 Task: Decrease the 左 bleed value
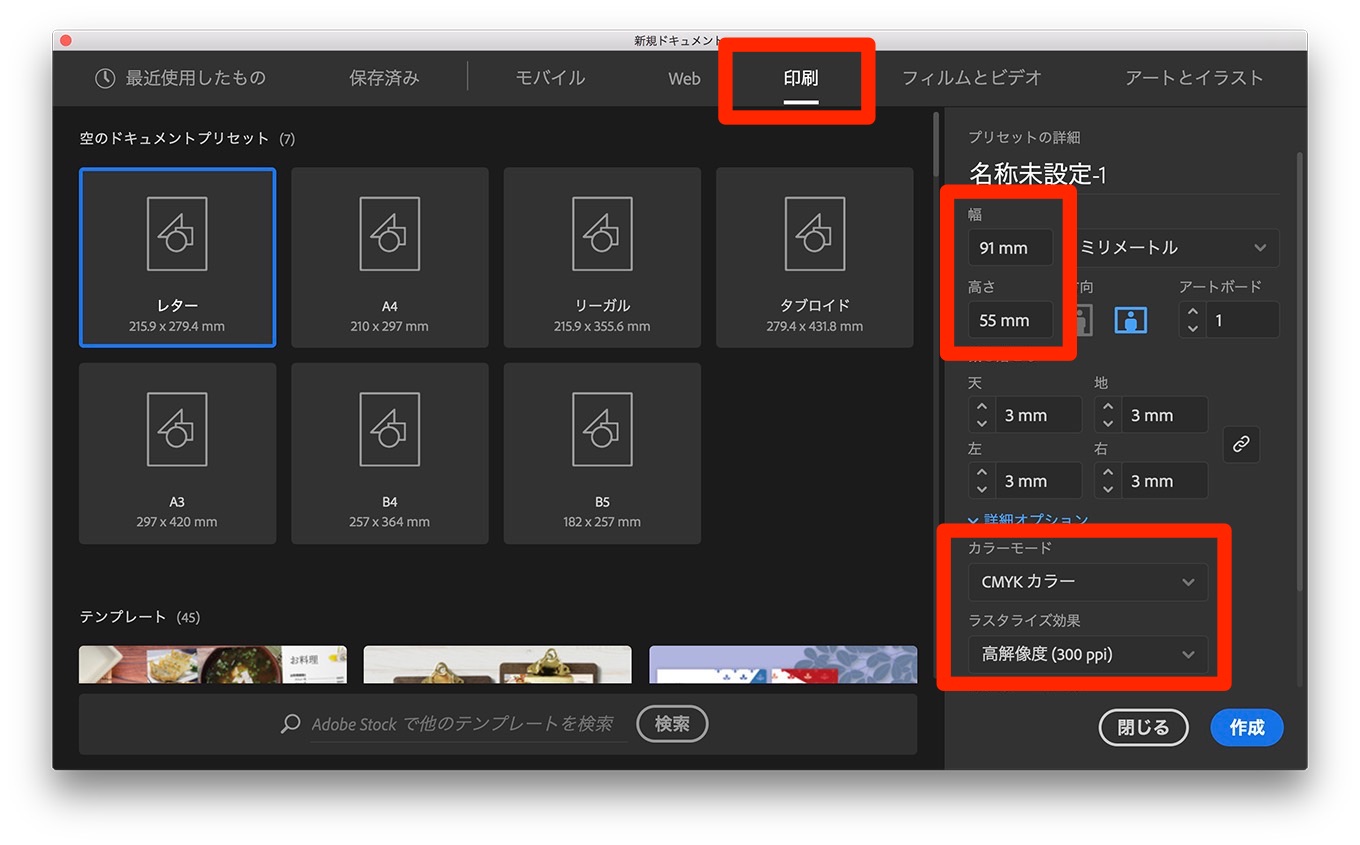click(x=982, y=489)
